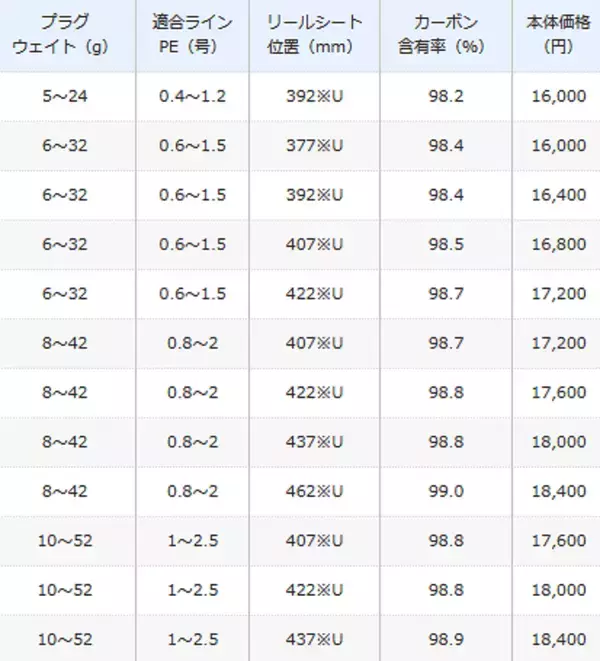Click the 本体価格 (円) column header

coord(554,36)
